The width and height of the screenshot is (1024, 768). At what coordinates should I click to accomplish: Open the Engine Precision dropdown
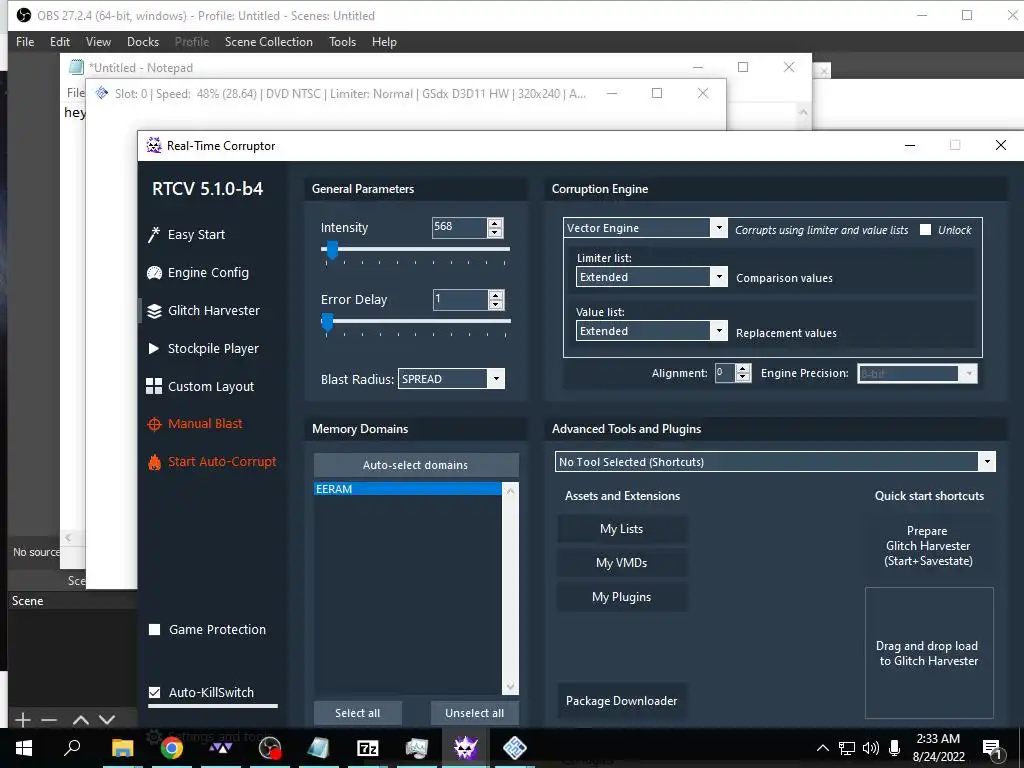click(968, 374)
